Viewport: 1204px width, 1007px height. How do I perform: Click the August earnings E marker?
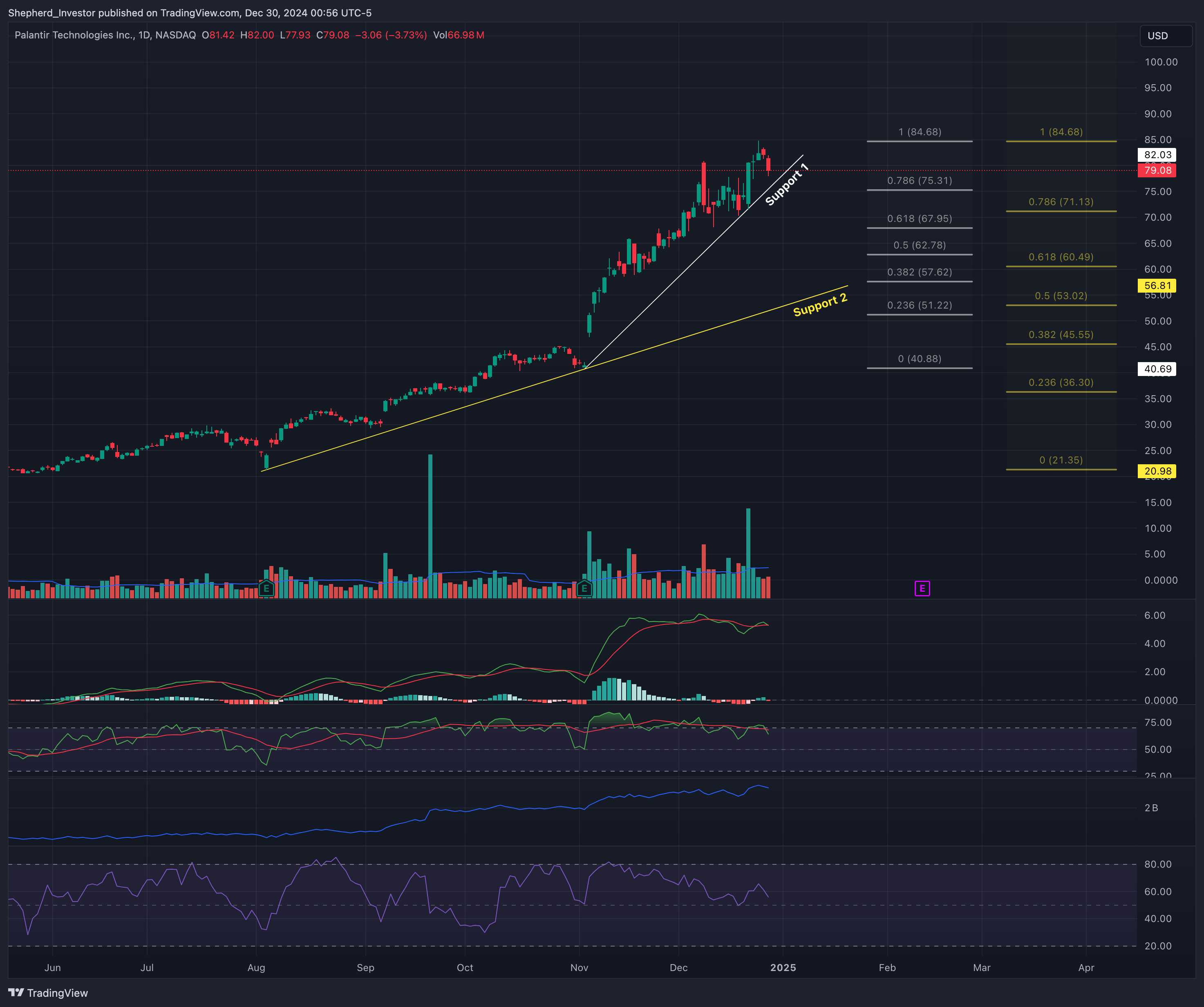coord(266,589)
